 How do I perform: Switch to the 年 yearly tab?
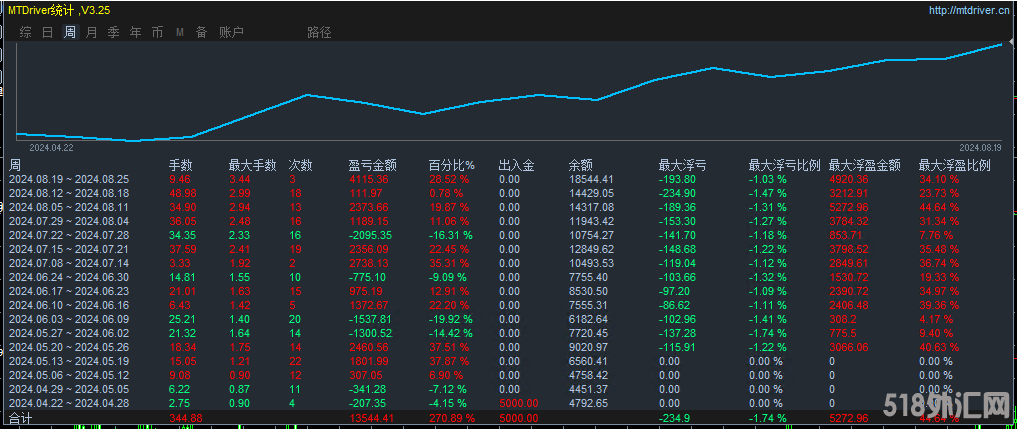point(136,32)
